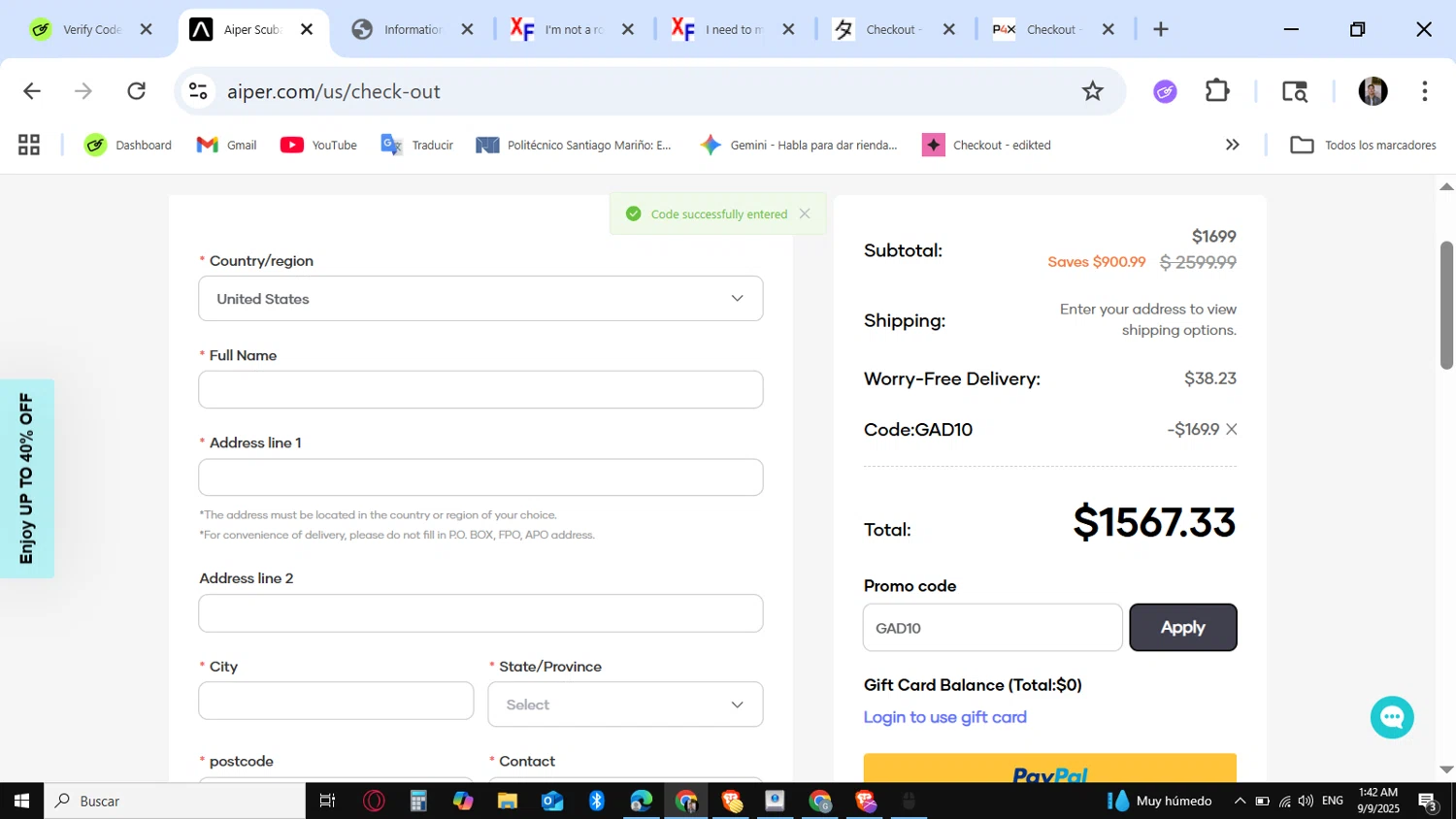
Task: Focus the Full Name field
Action: coord(480,389)
